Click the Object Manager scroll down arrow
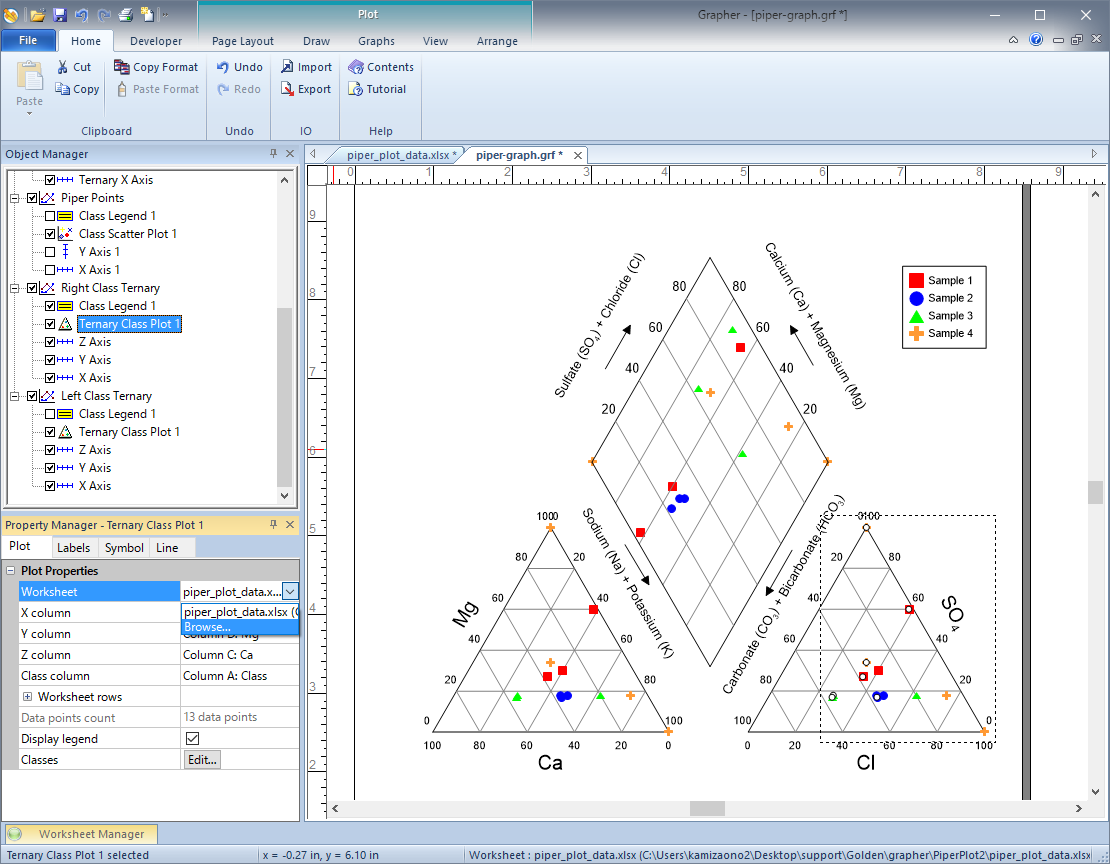The image size is (1110, 864). (285, 496)
